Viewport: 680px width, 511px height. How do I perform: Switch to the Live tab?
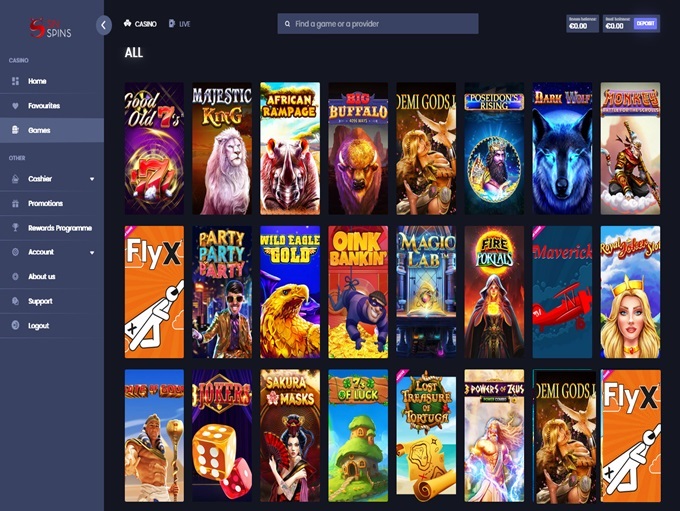click(x=180, y=22)
